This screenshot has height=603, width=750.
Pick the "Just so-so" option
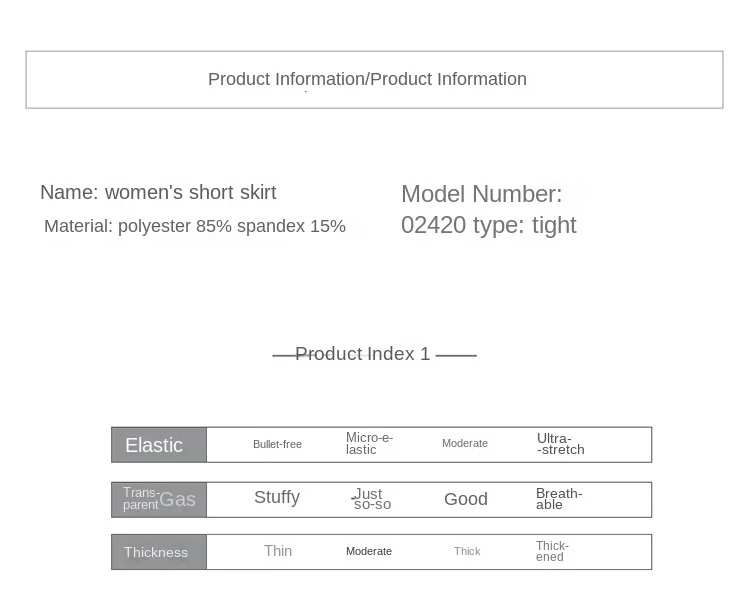pyautogui.click(x=371, y=499)
